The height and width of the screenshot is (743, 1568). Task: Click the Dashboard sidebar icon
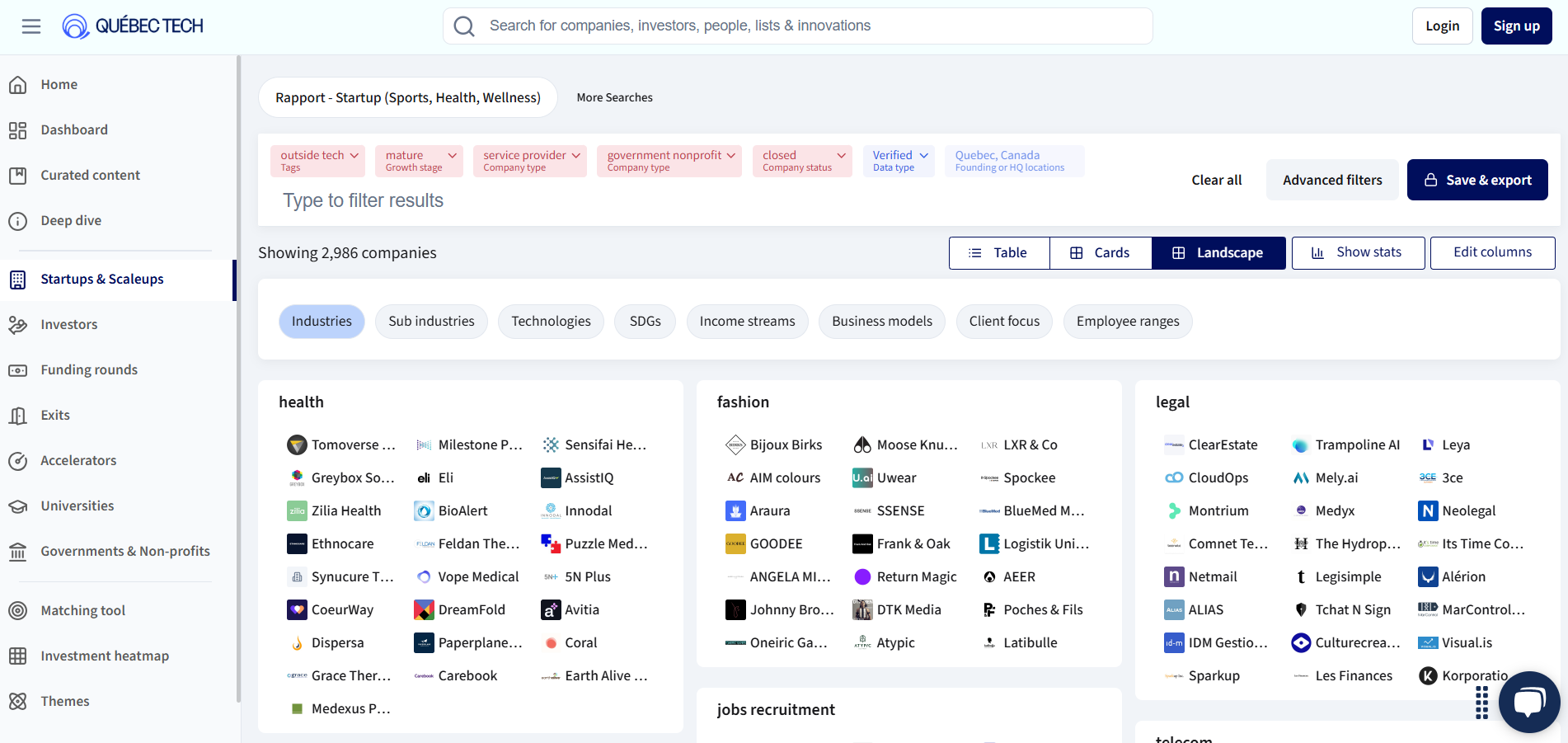click(x=18, y=129)
